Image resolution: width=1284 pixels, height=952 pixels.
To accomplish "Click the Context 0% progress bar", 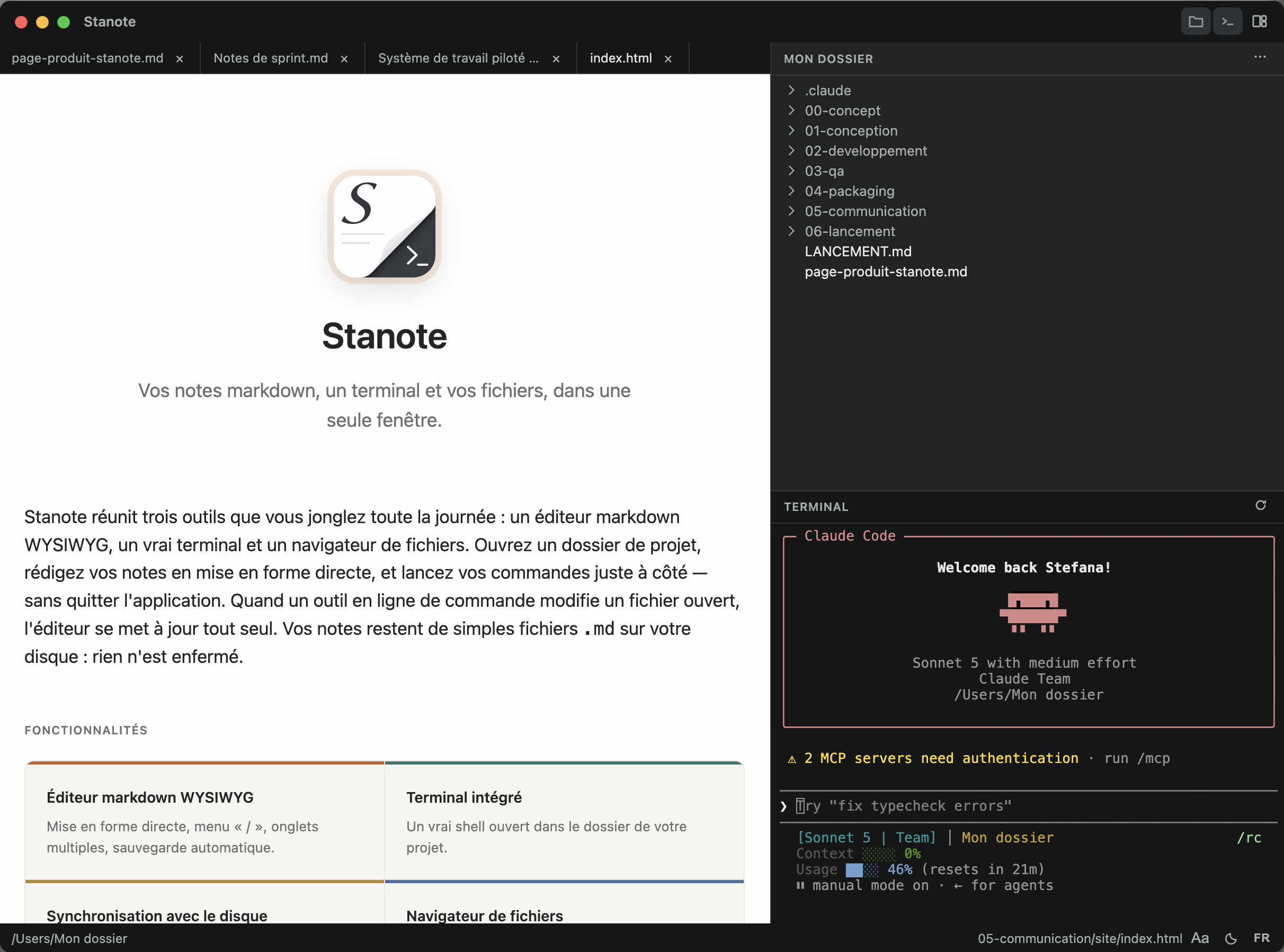I will click(878, 854).
